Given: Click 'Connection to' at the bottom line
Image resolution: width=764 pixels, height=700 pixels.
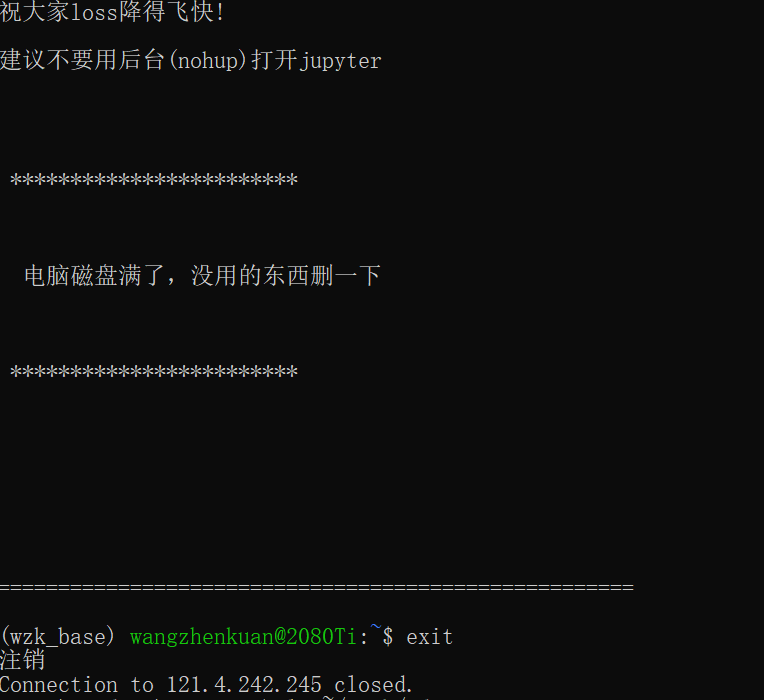Looking at the screenshot, I should (77, 685).
